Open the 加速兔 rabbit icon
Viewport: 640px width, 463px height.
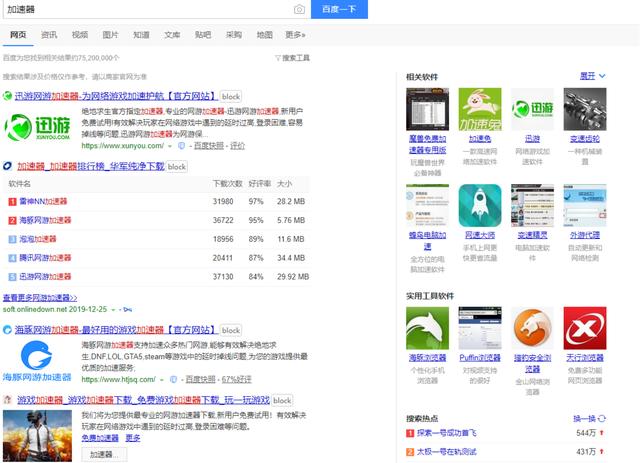point(480,109)
